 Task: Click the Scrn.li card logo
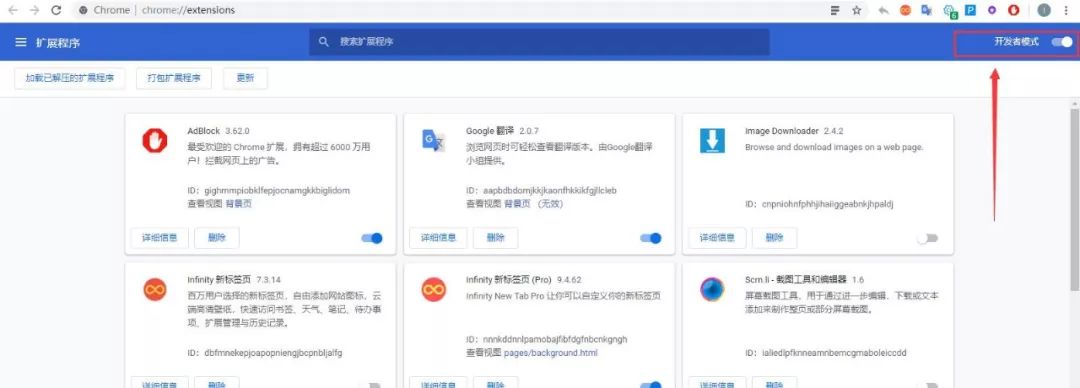point(712,289)
